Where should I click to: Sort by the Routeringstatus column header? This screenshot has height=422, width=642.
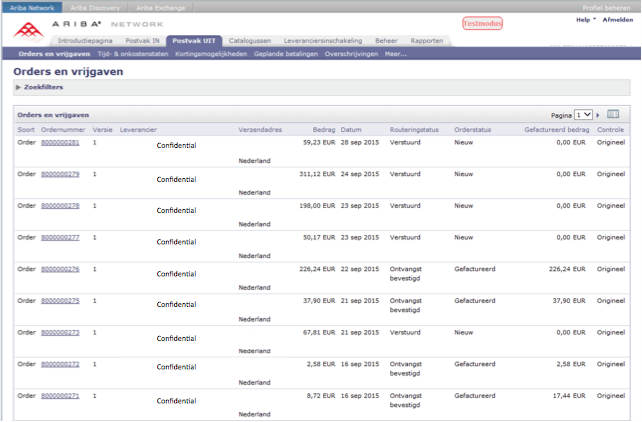tap(414, 130)
